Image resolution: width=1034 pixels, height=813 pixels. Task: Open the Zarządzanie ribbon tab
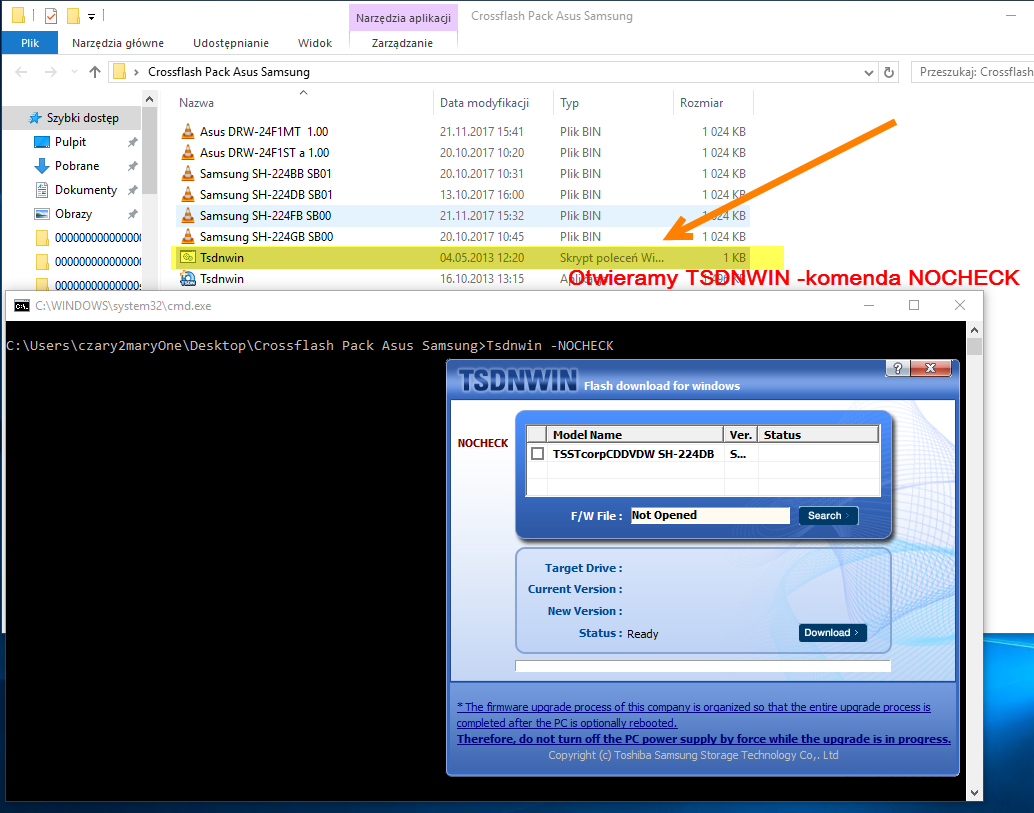click(x=402, y=43)
